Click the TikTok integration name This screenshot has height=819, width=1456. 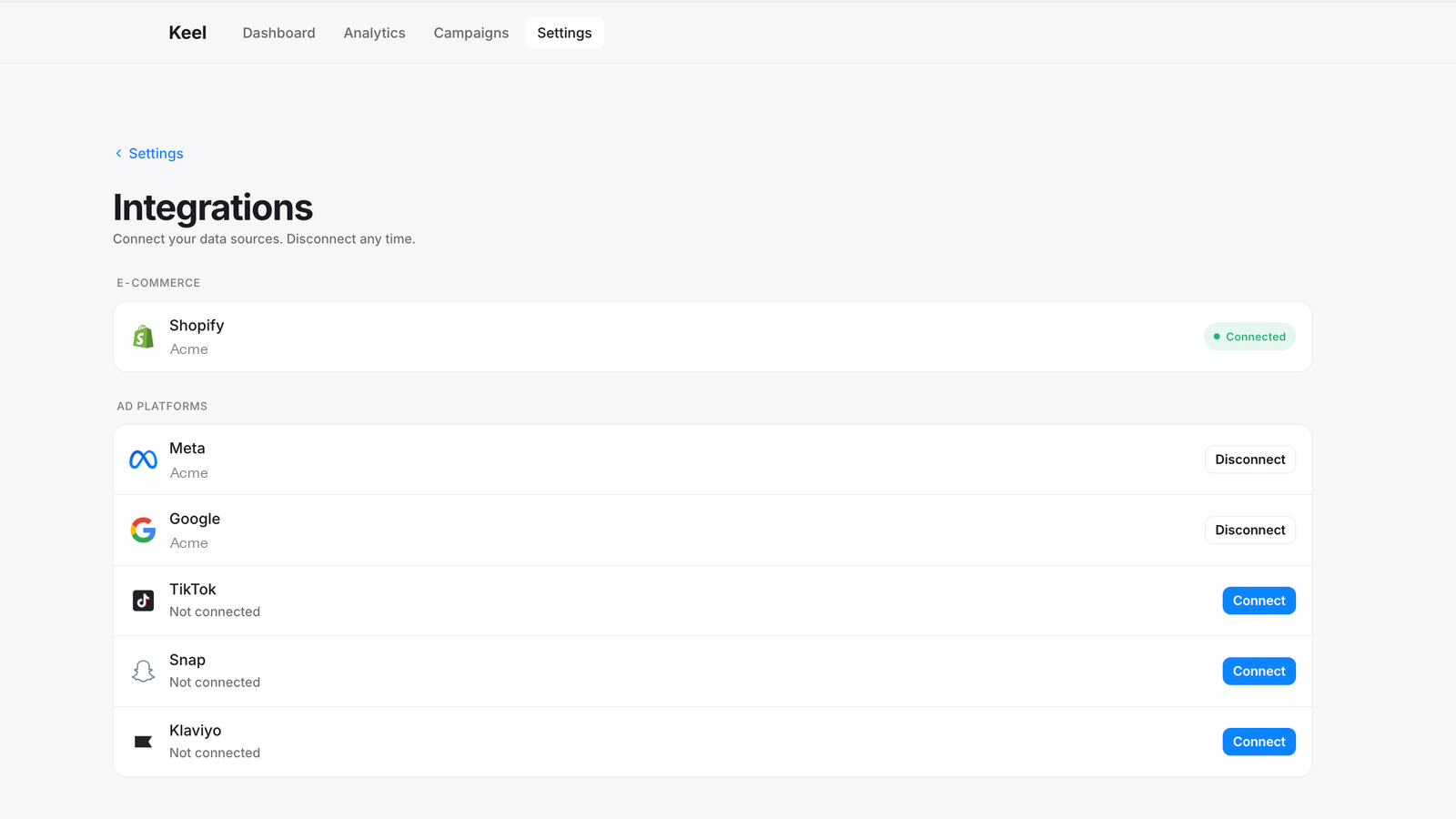[x=193, y=590]
